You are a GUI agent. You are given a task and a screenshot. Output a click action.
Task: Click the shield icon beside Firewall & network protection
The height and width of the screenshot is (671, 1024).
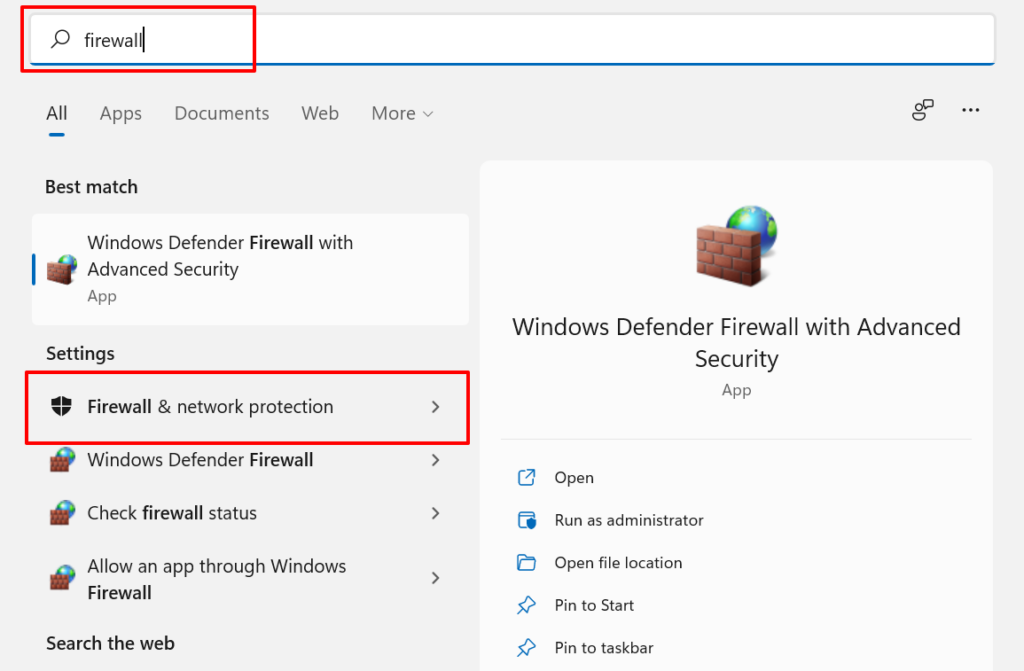(62, 407)
